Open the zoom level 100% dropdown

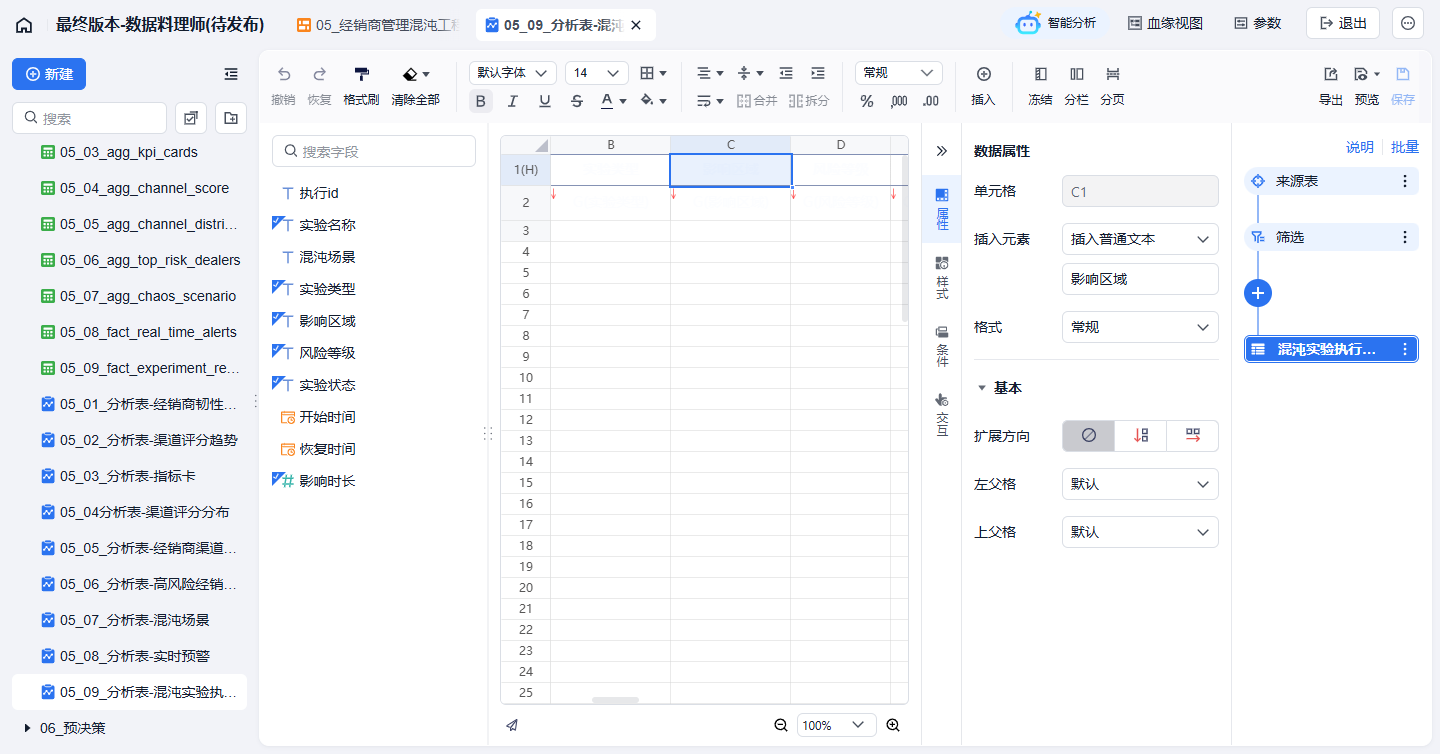pyautogui.click(x=837, y=726)
